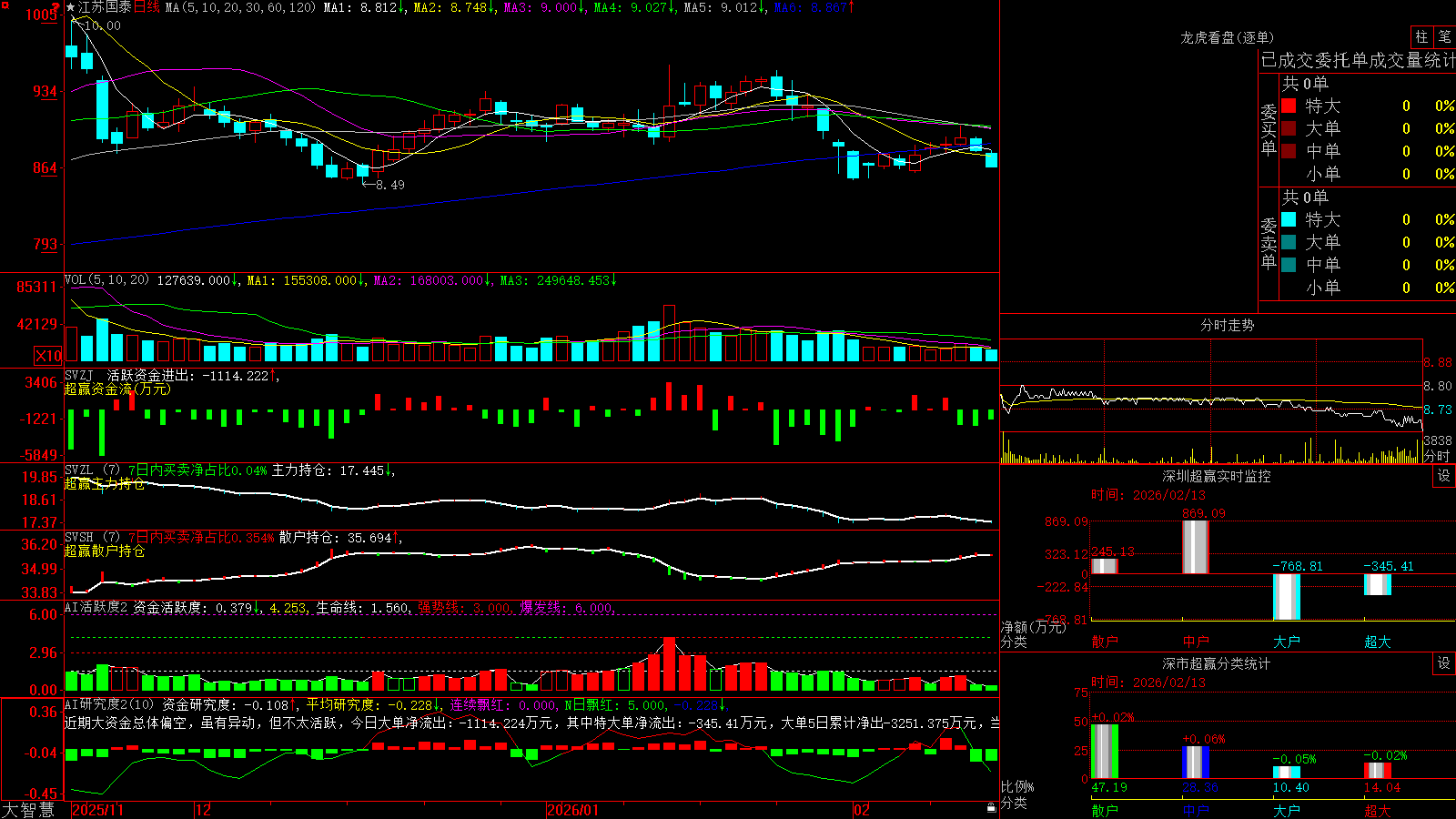Click the 江苏国泰 stock name
Viewport: 1456px width, 819px height.
tap(105, 7)
